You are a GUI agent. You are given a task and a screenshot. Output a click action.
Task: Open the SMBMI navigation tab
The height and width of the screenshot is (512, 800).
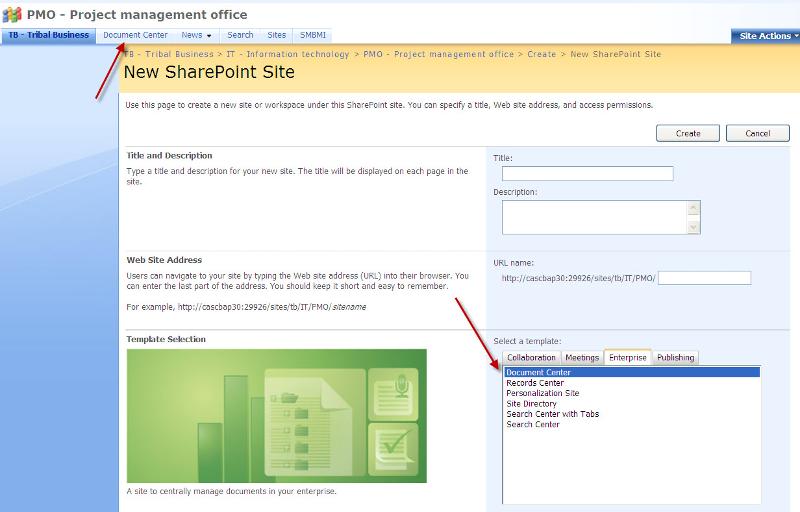coord(313,35)
